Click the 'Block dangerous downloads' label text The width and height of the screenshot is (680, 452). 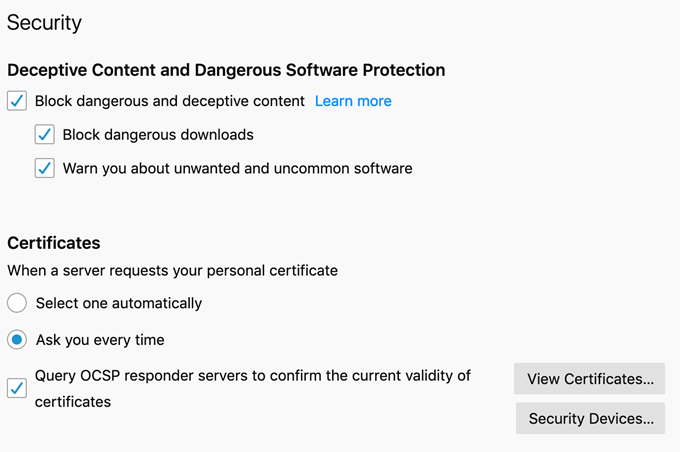coord(158,134)
